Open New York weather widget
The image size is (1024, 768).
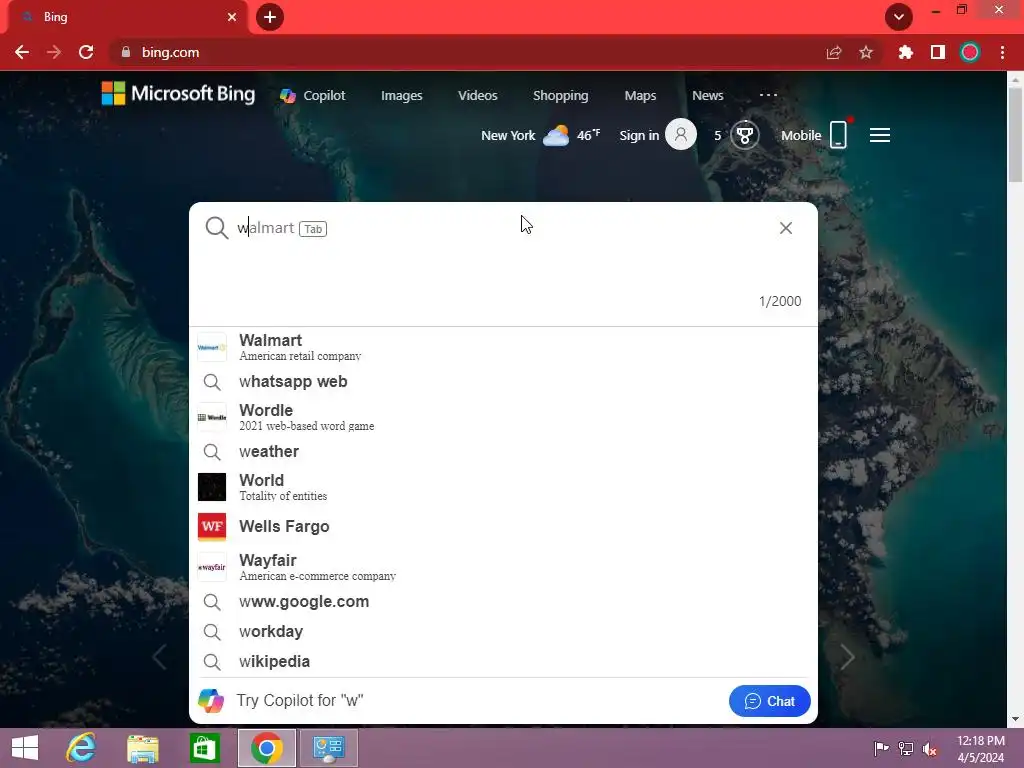(540, 135)
